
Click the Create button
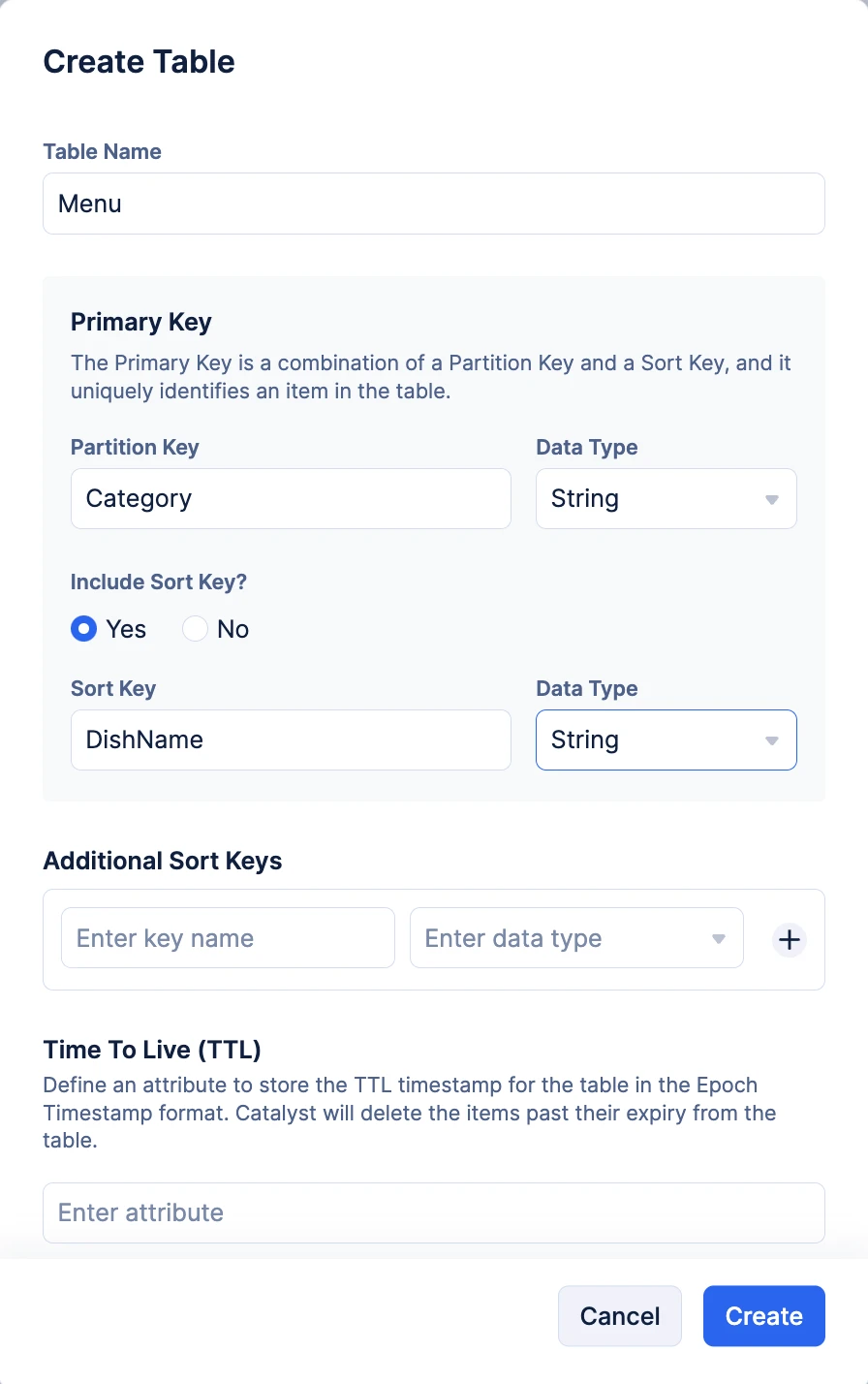tap(764, 1316)
